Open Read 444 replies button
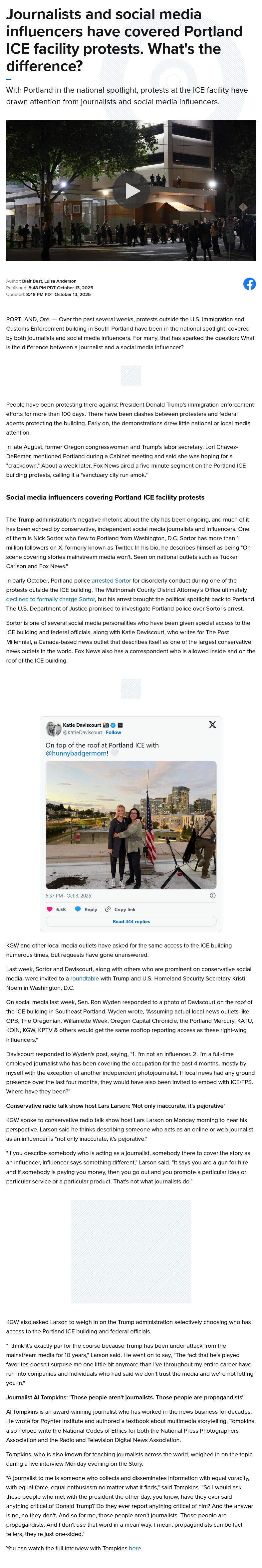The width and height of the screenshot is (262, 1568). [131, 921]
